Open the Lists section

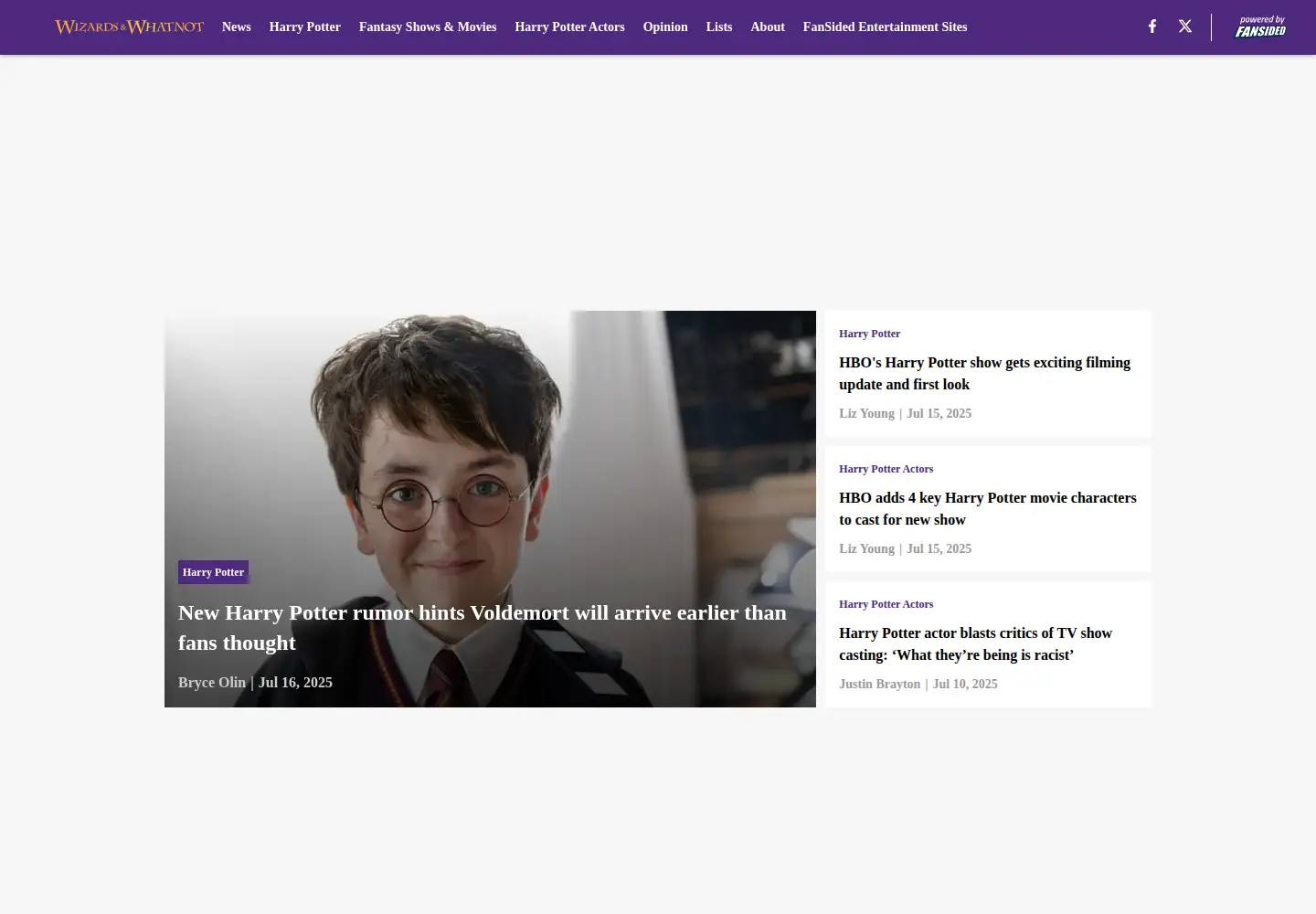pyautogui.click(x=719, y=27)
